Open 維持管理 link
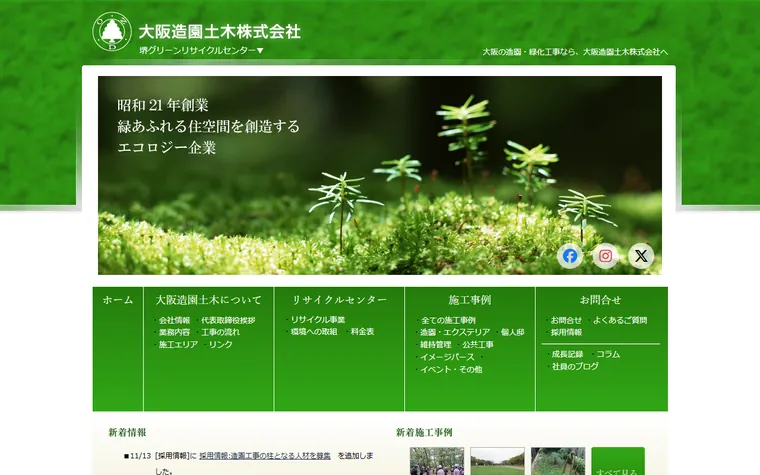The width and height of the screenshot is (760, 475). (436, 345)
